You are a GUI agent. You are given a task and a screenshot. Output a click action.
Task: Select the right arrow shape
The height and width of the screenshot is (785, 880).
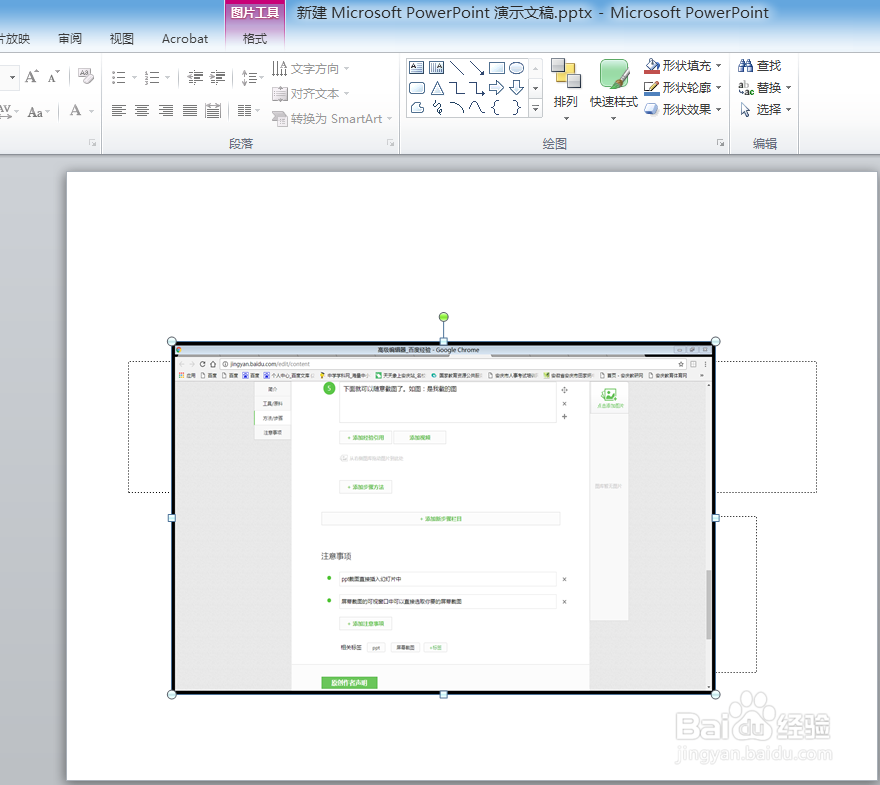(x=497, y=88)
